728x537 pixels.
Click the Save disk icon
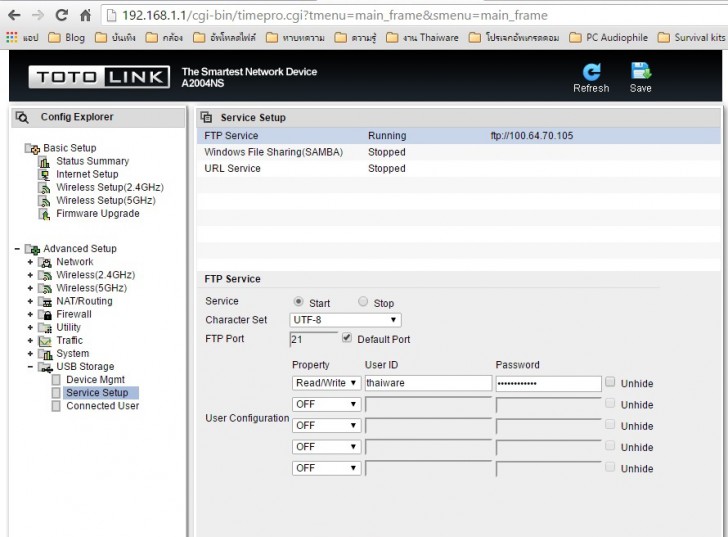click(641, 71)
